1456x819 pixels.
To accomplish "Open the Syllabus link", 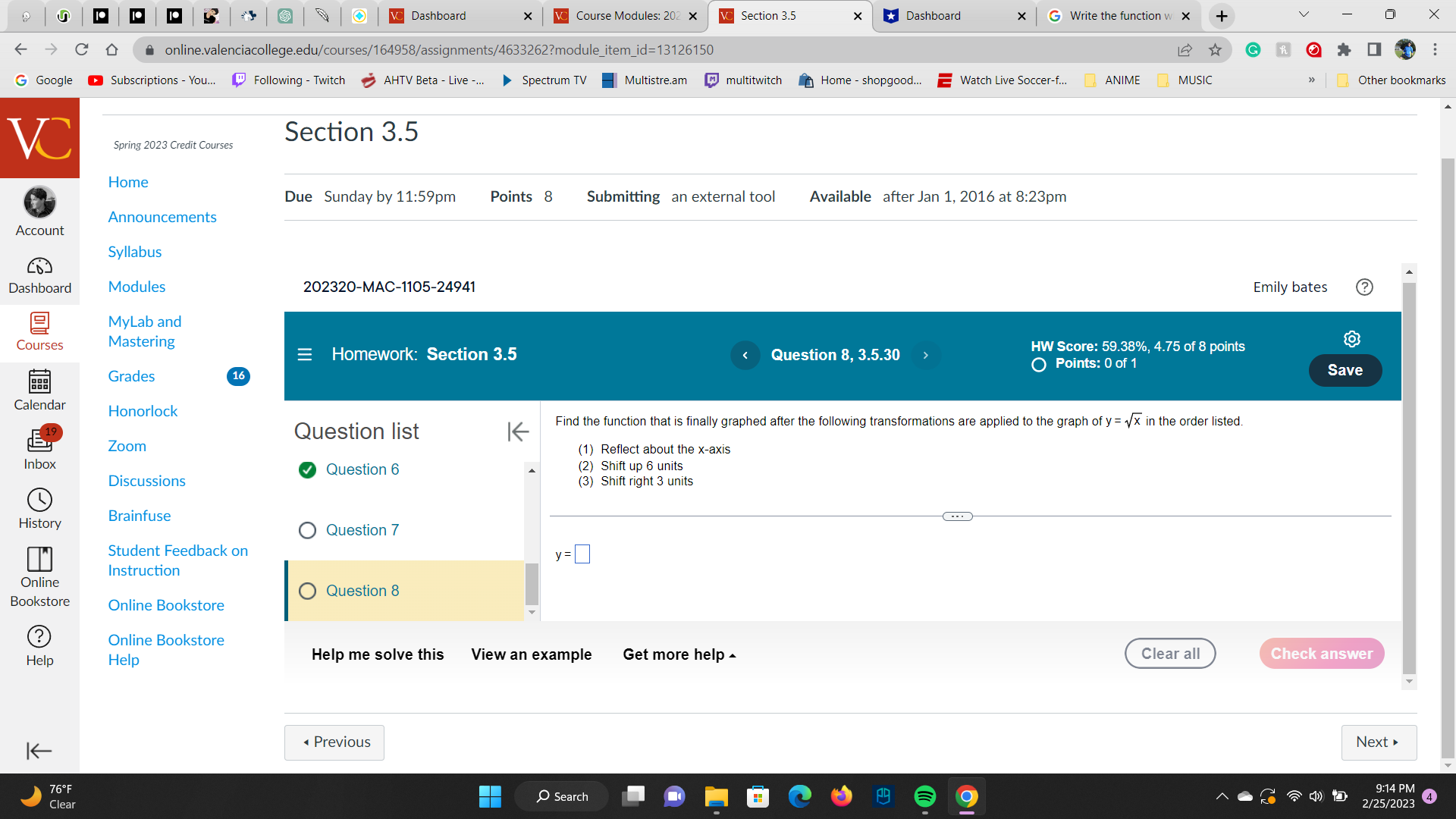I will pos(134,251).
